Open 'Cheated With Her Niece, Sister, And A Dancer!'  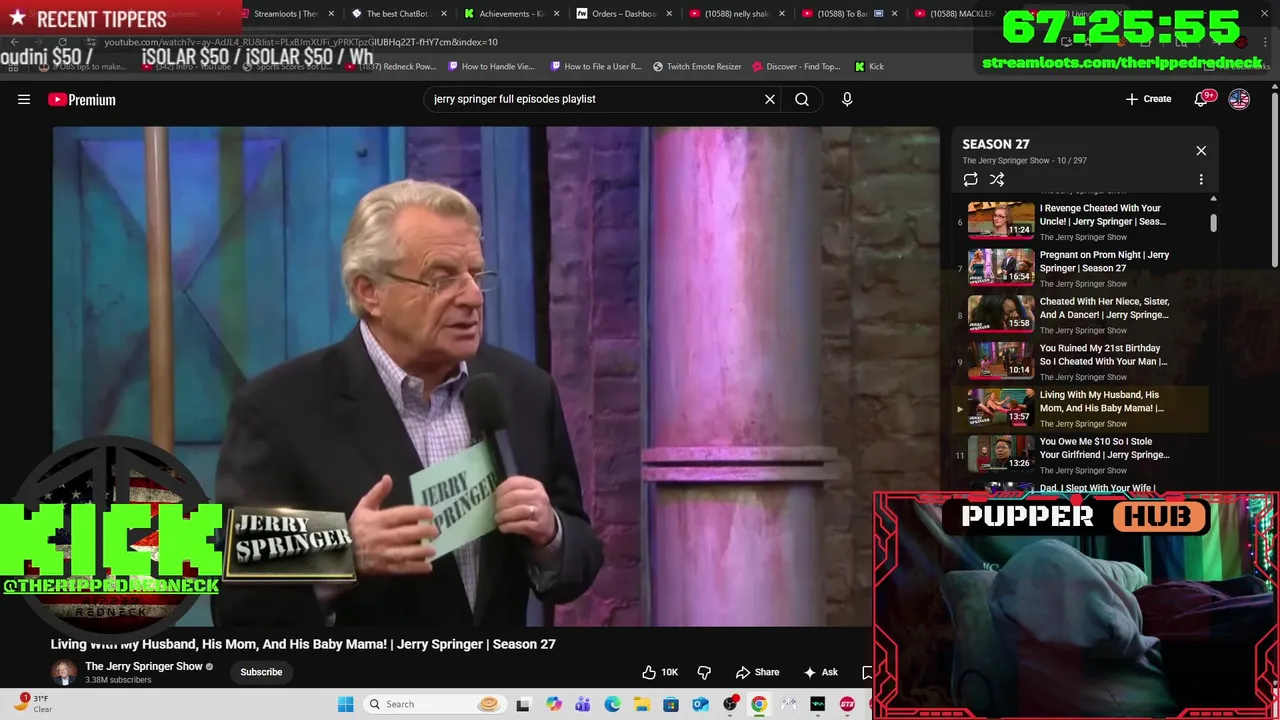tap(1079, 315)
